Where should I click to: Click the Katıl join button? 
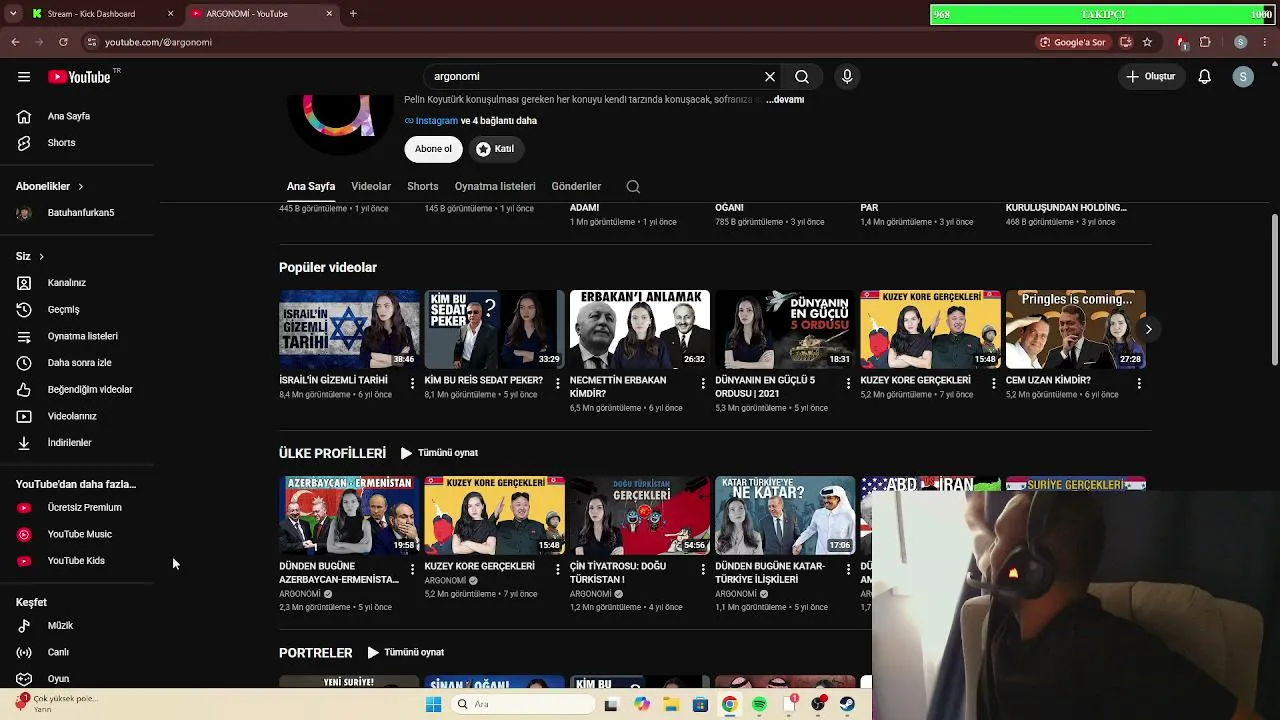coord(495,149)
